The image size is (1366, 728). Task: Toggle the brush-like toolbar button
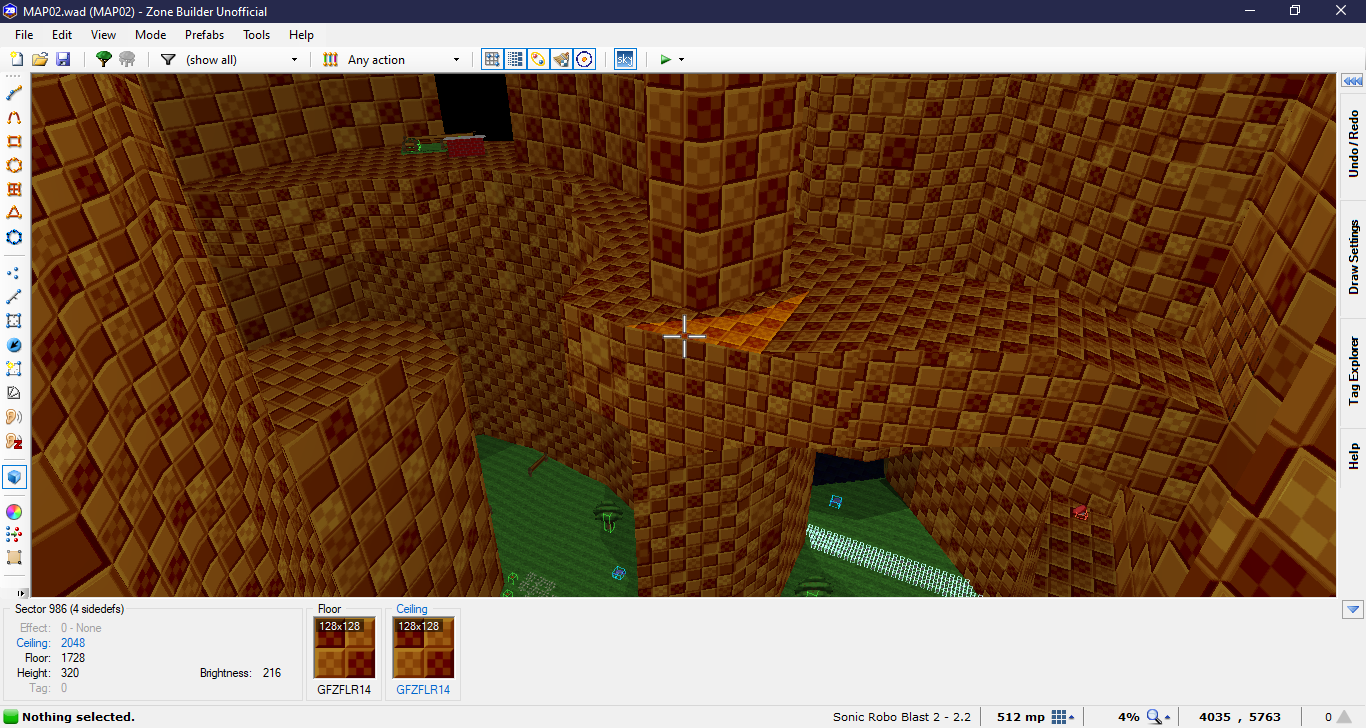pos(562,59)
